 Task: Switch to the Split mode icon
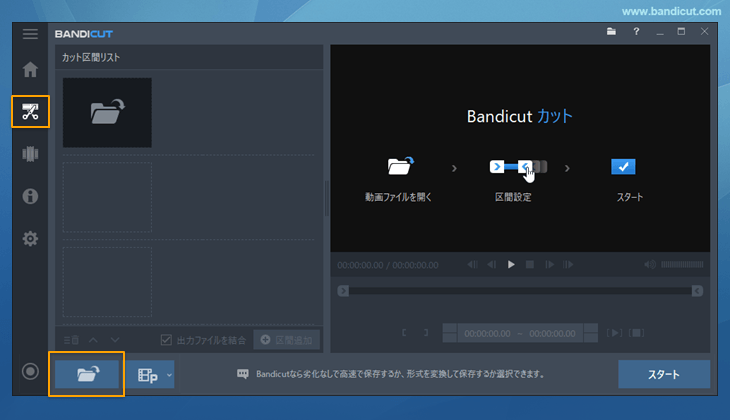pos(30,154)
